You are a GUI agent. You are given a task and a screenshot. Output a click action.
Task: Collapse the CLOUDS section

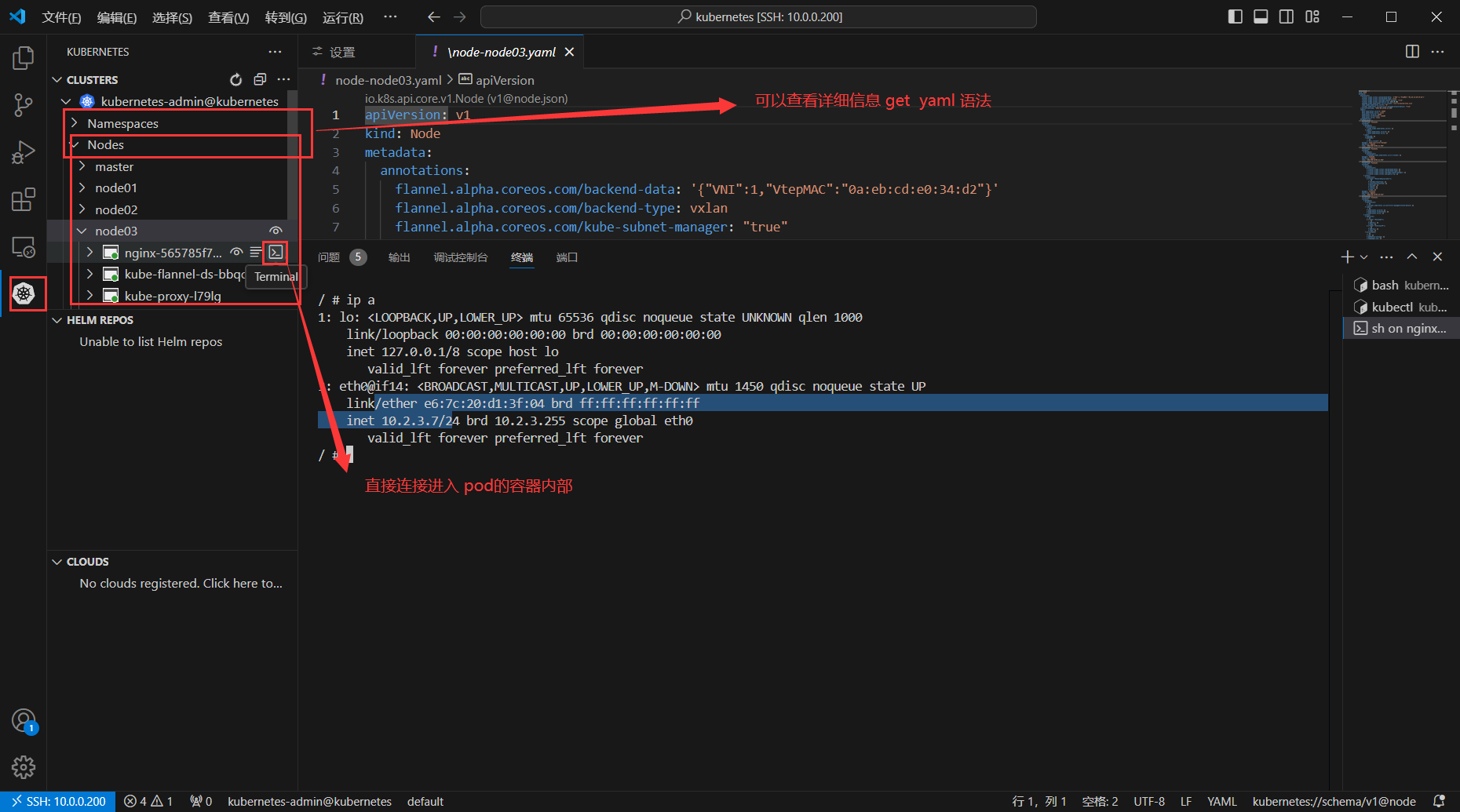(x=57, y=562)
